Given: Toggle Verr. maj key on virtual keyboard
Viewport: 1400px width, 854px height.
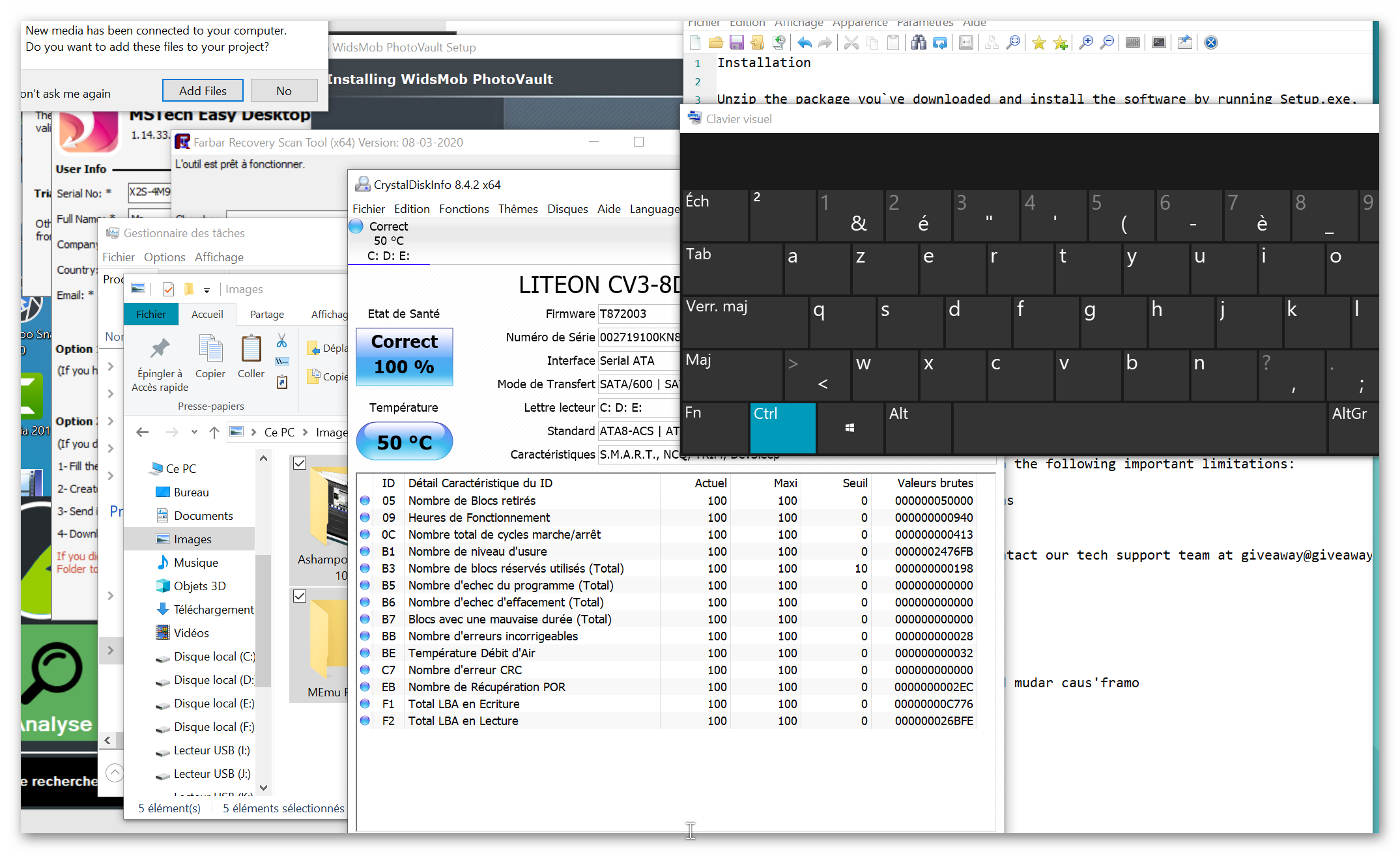Looking at the screenshot, I should pos(745,321).
